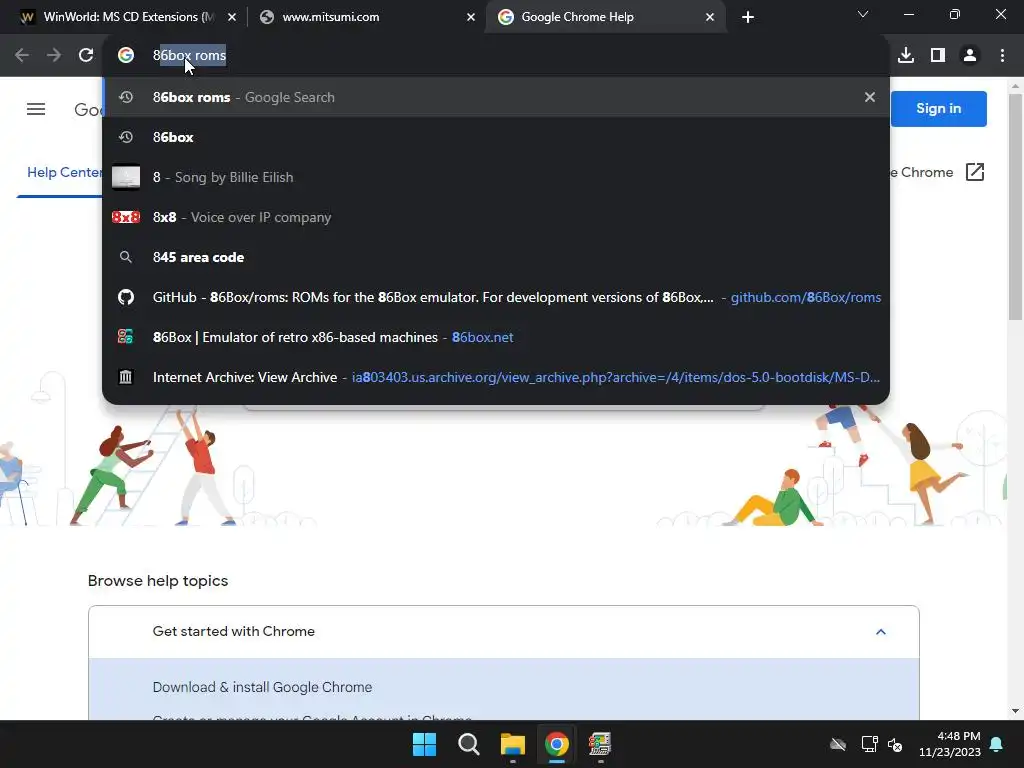This screenshot has height=768, width=1024.
Task: Open notifications bell icon
Action: (997, 744)
